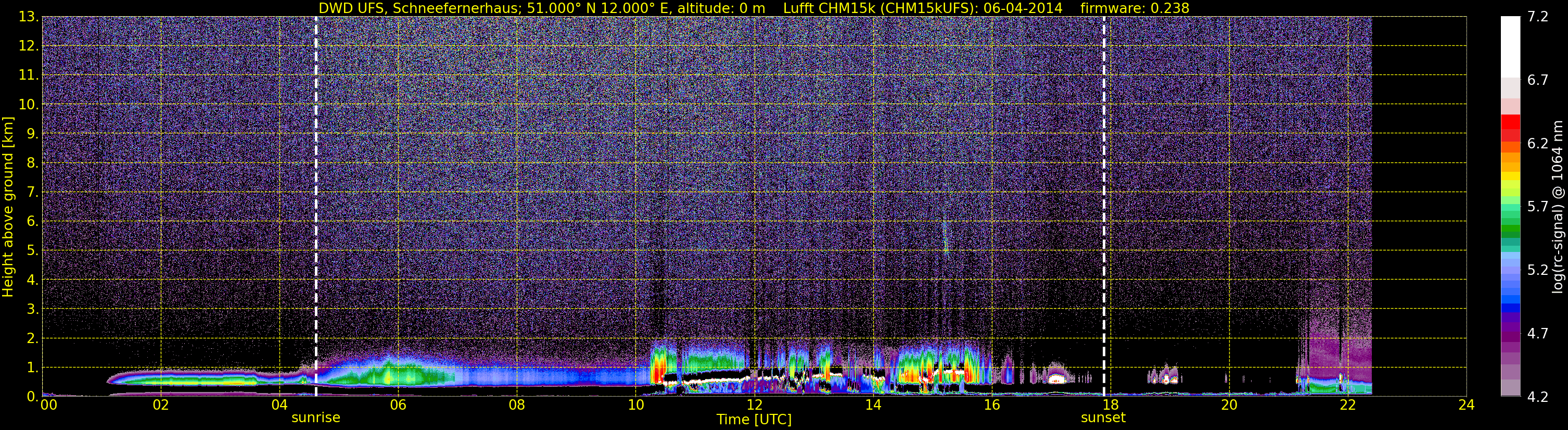Click "firmware: 0.238" in the title
The width and height of the screenshot is (1568, 430).
(x=1134, y=8)
